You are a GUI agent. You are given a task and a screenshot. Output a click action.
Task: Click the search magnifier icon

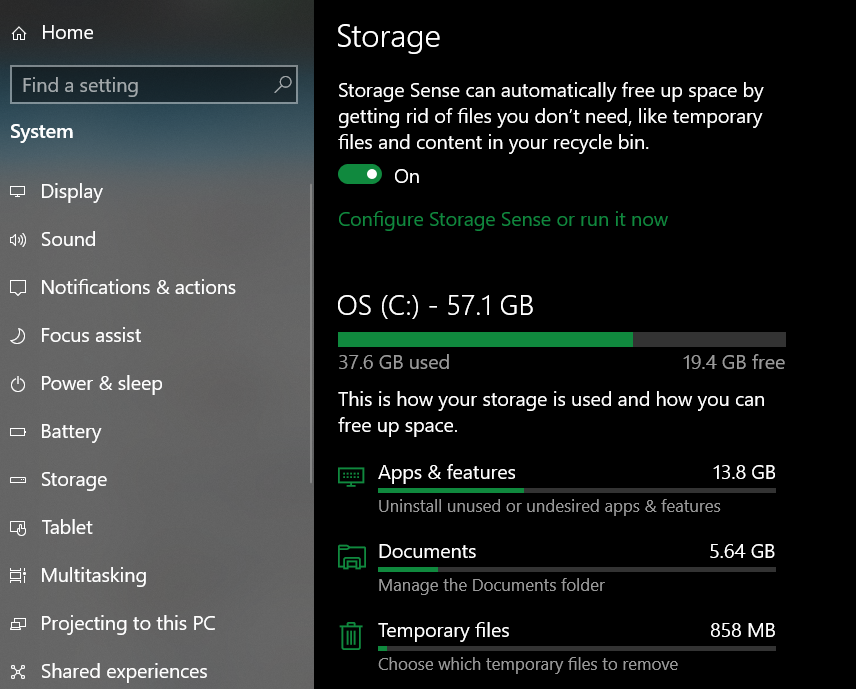[283, 85]
